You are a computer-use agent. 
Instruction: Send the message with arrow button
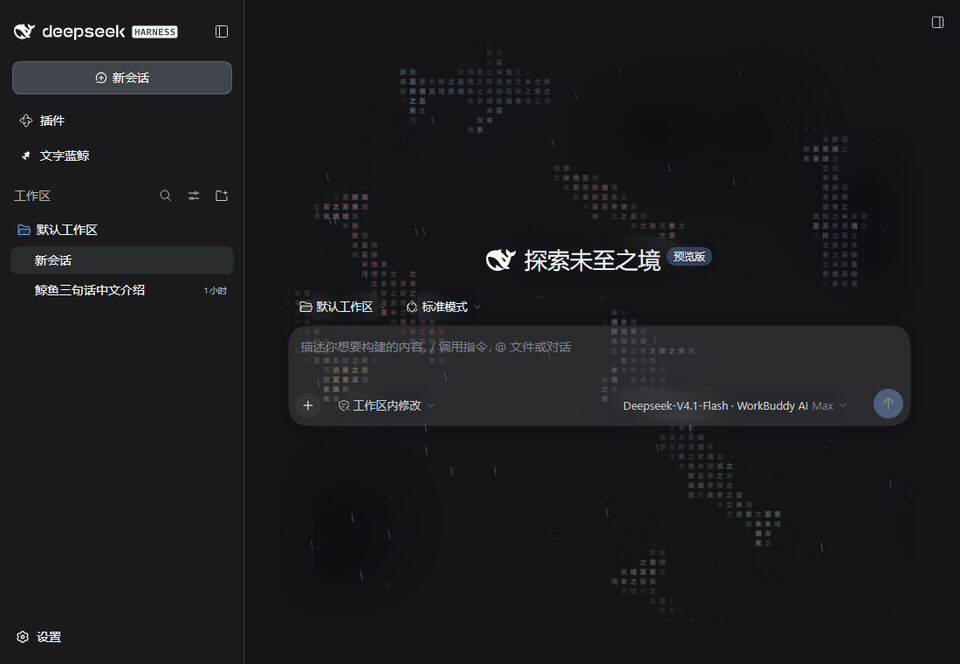tap(888, 404)
